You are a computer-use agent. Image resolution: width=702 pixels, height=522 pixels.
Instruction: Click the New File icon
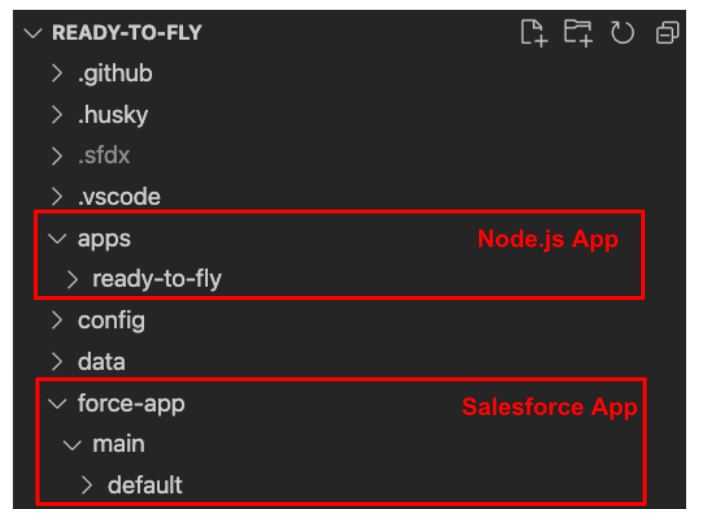click(534, 33)
